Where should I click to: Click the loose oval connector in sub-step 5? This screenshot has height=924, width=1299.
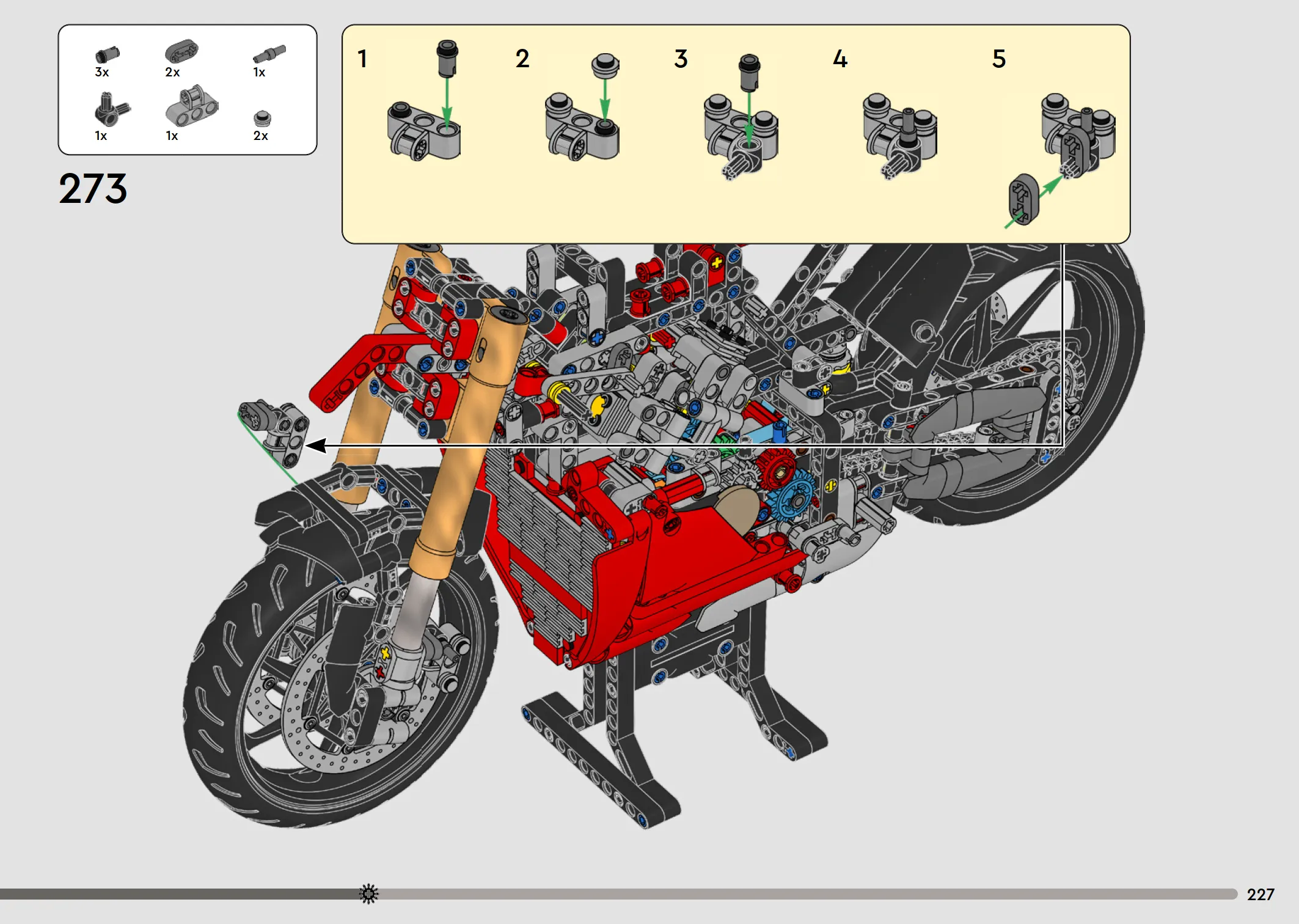point(1023,199)
